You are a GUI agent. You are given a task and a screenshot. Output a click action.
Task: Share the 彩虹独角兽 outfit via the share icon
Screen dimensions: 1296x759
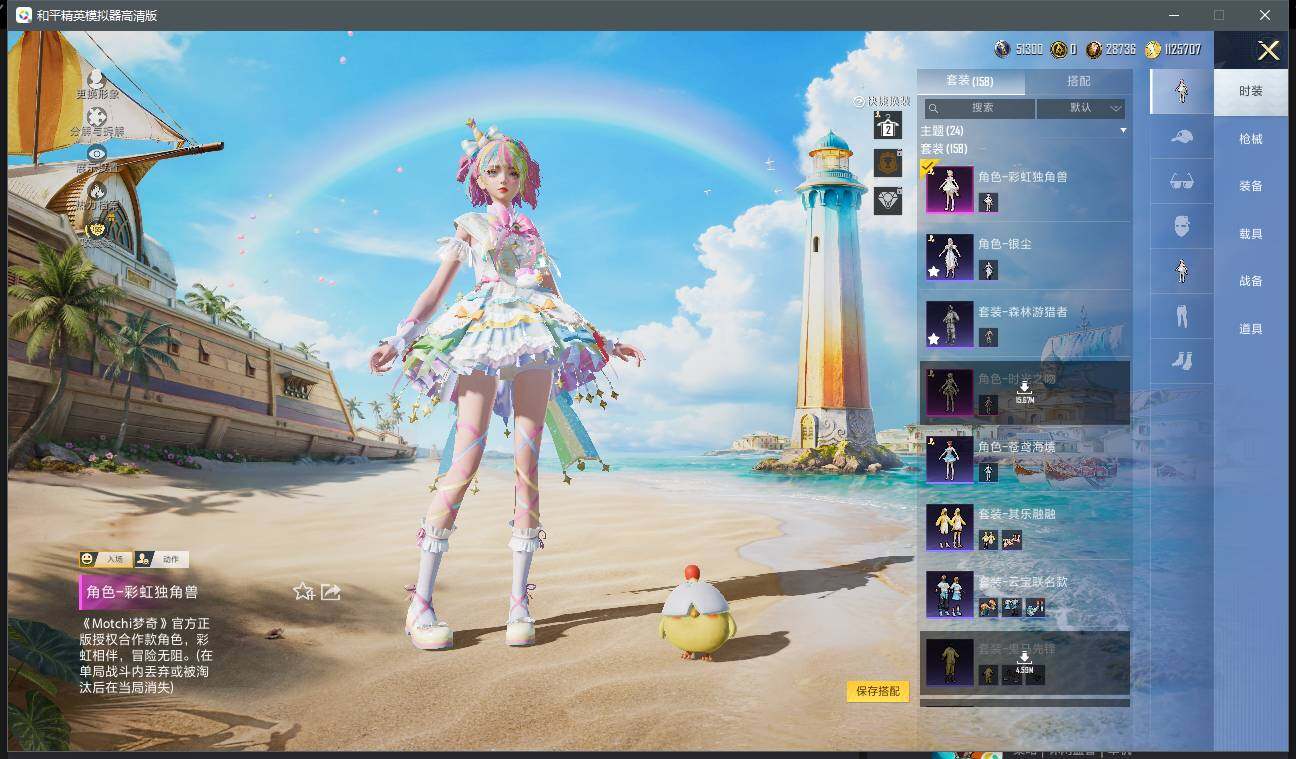point(331,592)
